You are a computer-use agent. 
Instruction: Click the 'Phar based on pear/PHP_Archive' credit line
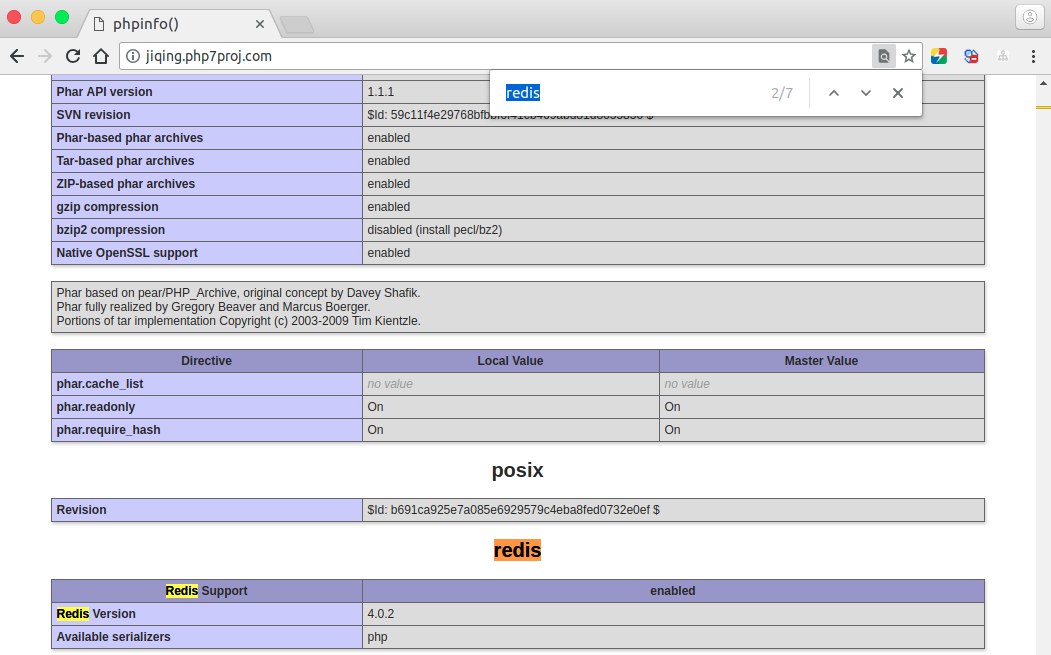pos(238,293)
